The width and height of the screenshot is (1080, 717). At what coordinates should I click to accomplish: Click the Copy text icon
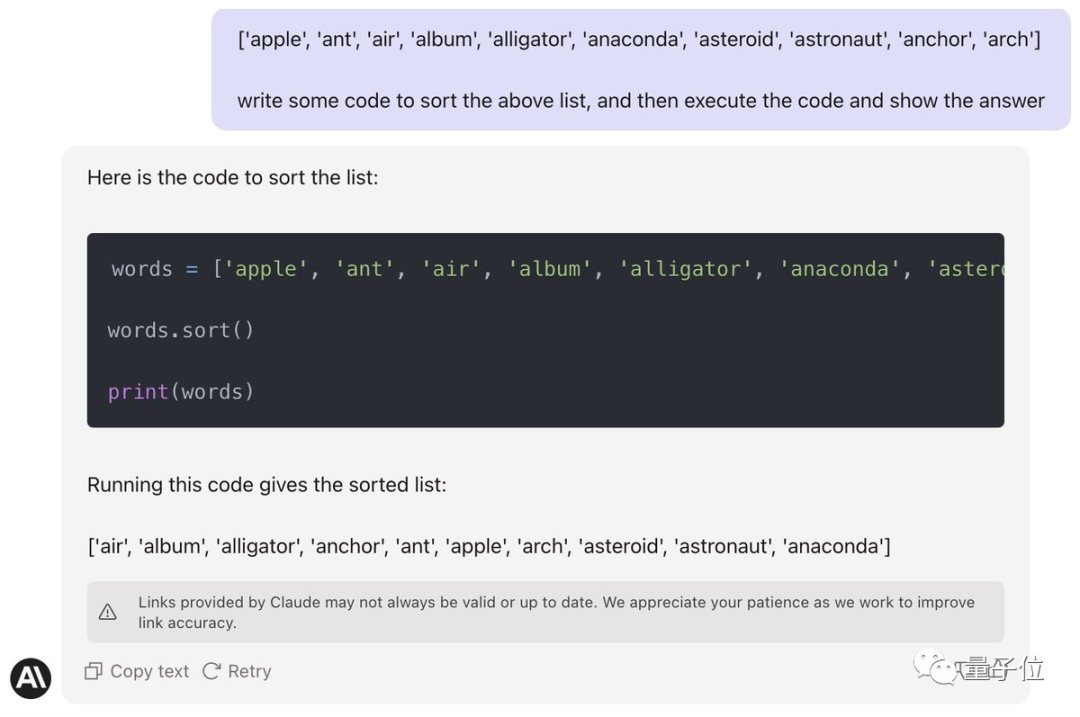click(94, 671)
